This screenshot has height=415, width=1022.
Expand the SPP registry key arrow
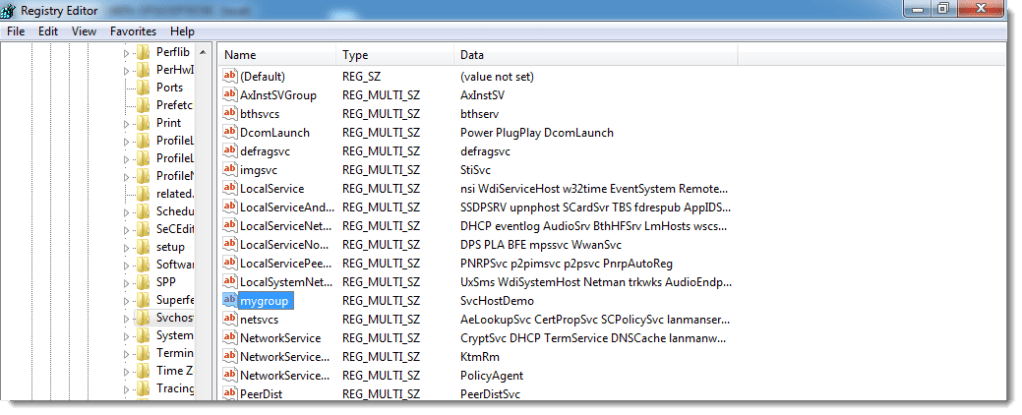127,283
